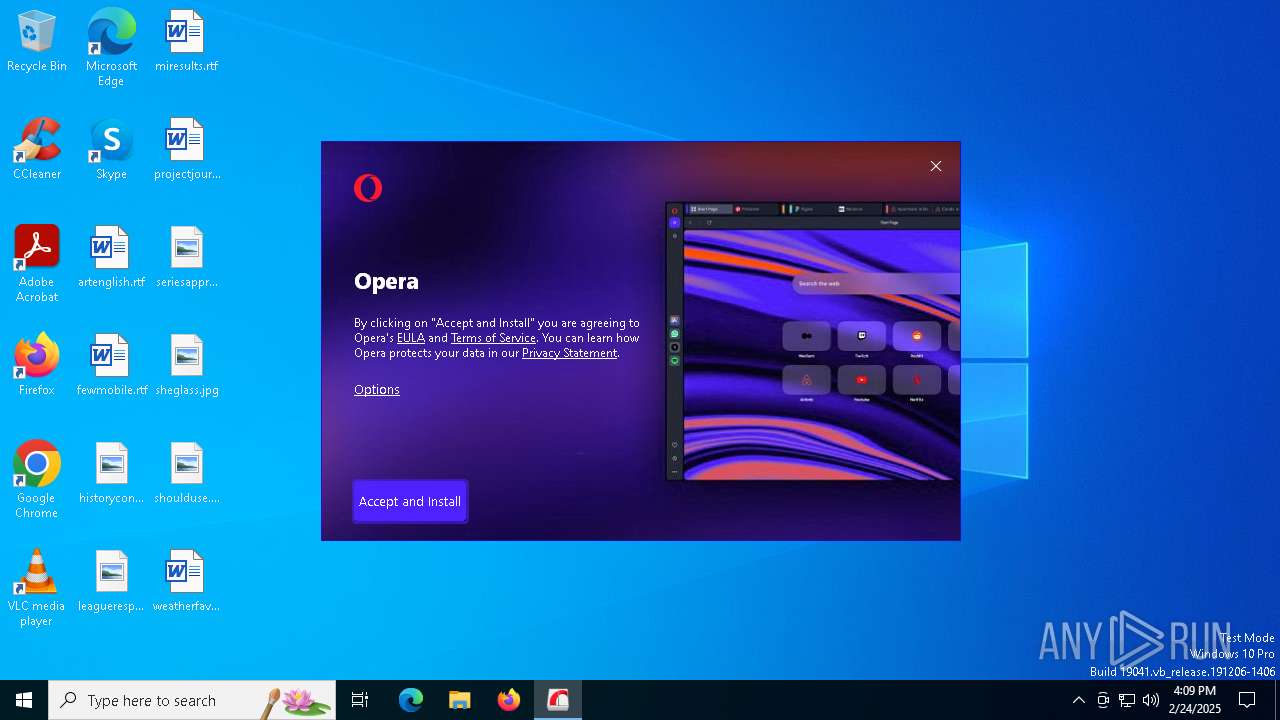Select the shoulduse... image file icon
This screenshot has height=720, width=1280.
click(186, 474)
